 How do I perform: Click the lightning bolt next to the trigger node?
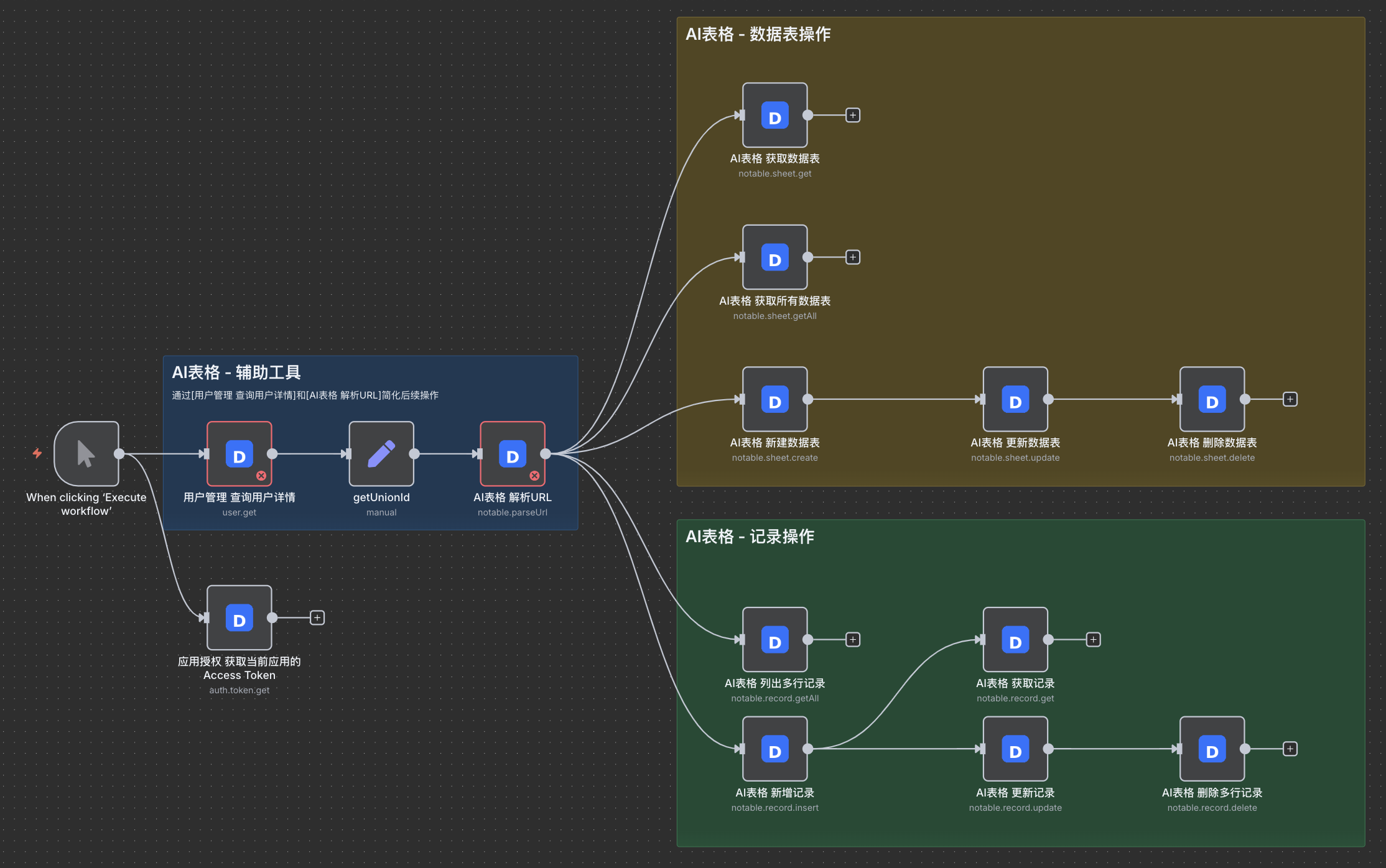[x=37, y=453]
